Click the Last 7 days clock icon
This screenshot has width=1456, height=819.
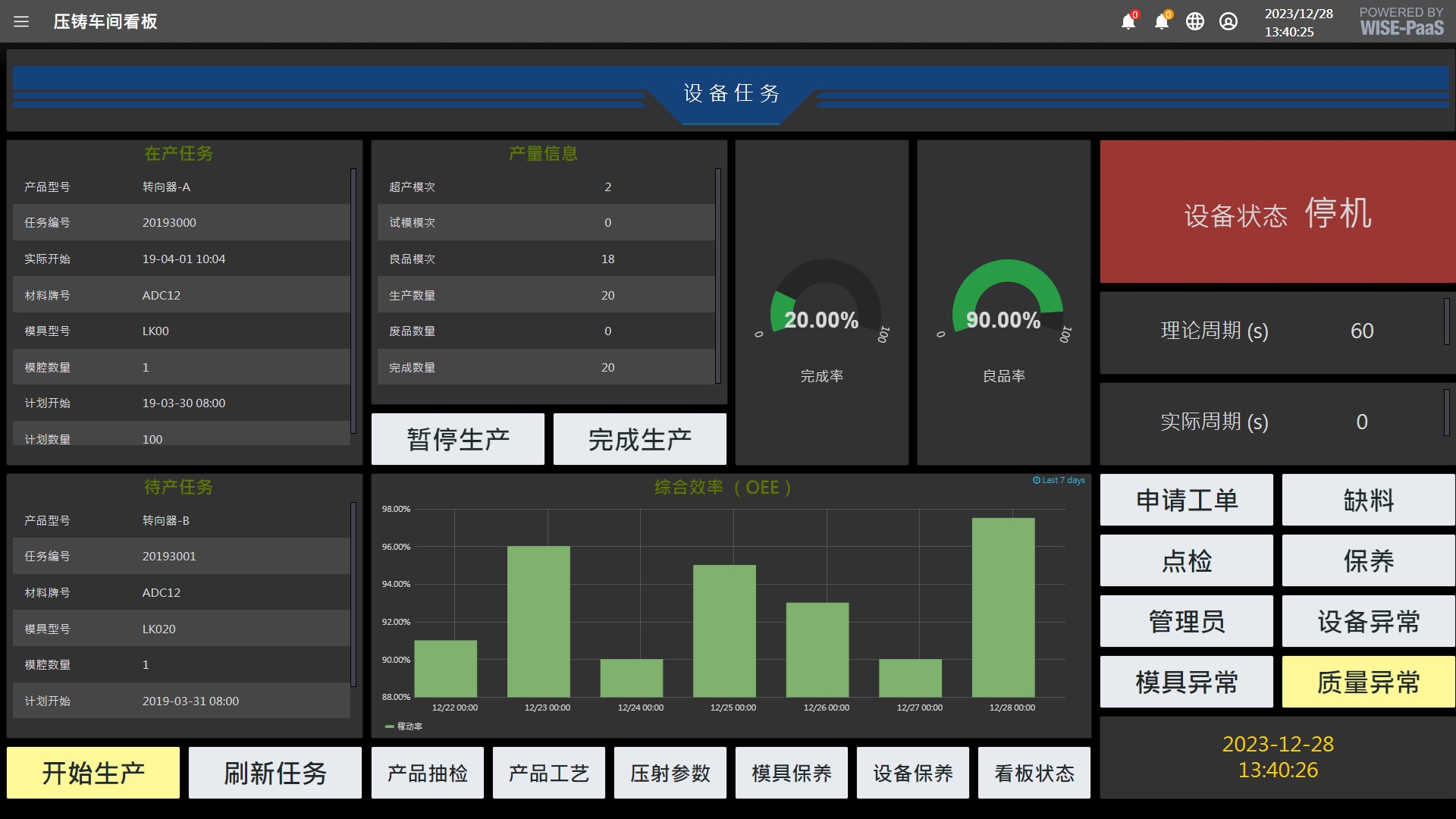pyautogui.click(x=1036, y=480)
